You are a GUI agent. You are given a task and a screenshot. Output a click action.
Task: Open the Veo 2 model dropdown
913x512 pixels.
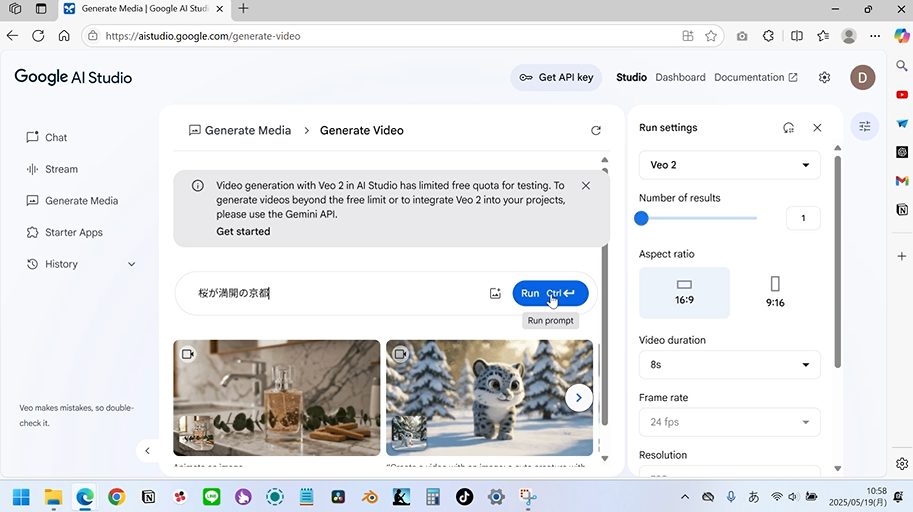729,165
